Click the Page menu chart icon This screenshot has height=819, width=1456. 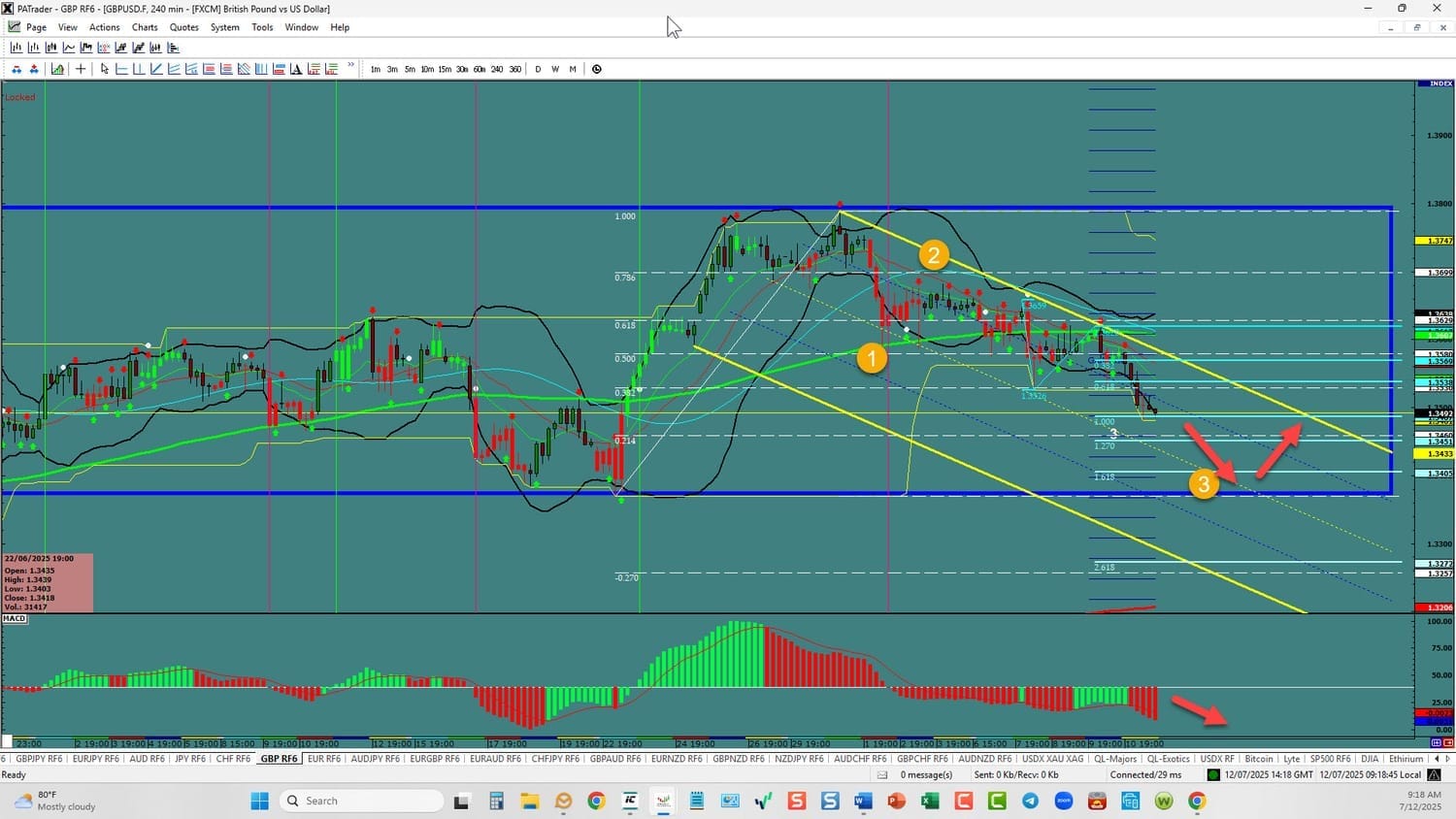[x=14, y=27]
